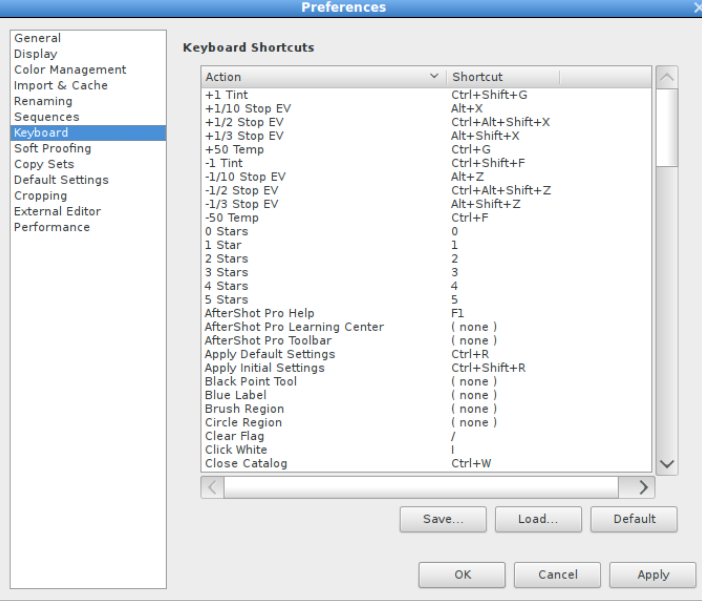Open the General preferences category
Image resolution: width=702 pixels, height=601 pixels.
click(x=88, y=39)
